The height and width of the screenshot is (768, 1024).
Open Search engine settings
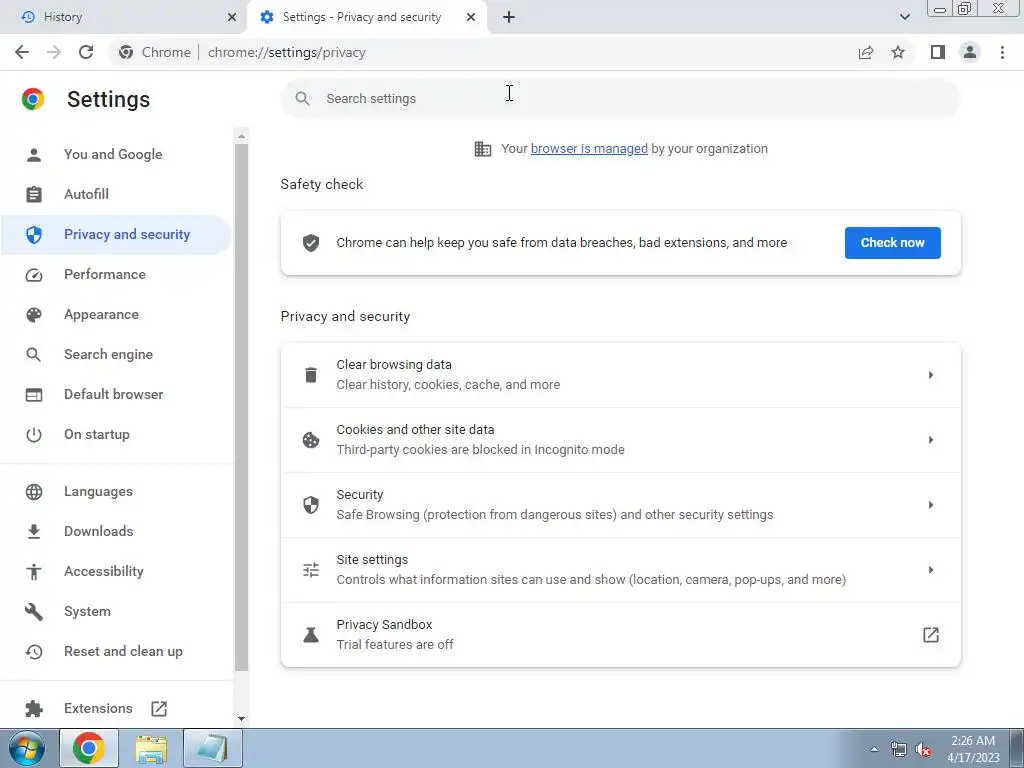pyautogui.click(x=116, y=355)
